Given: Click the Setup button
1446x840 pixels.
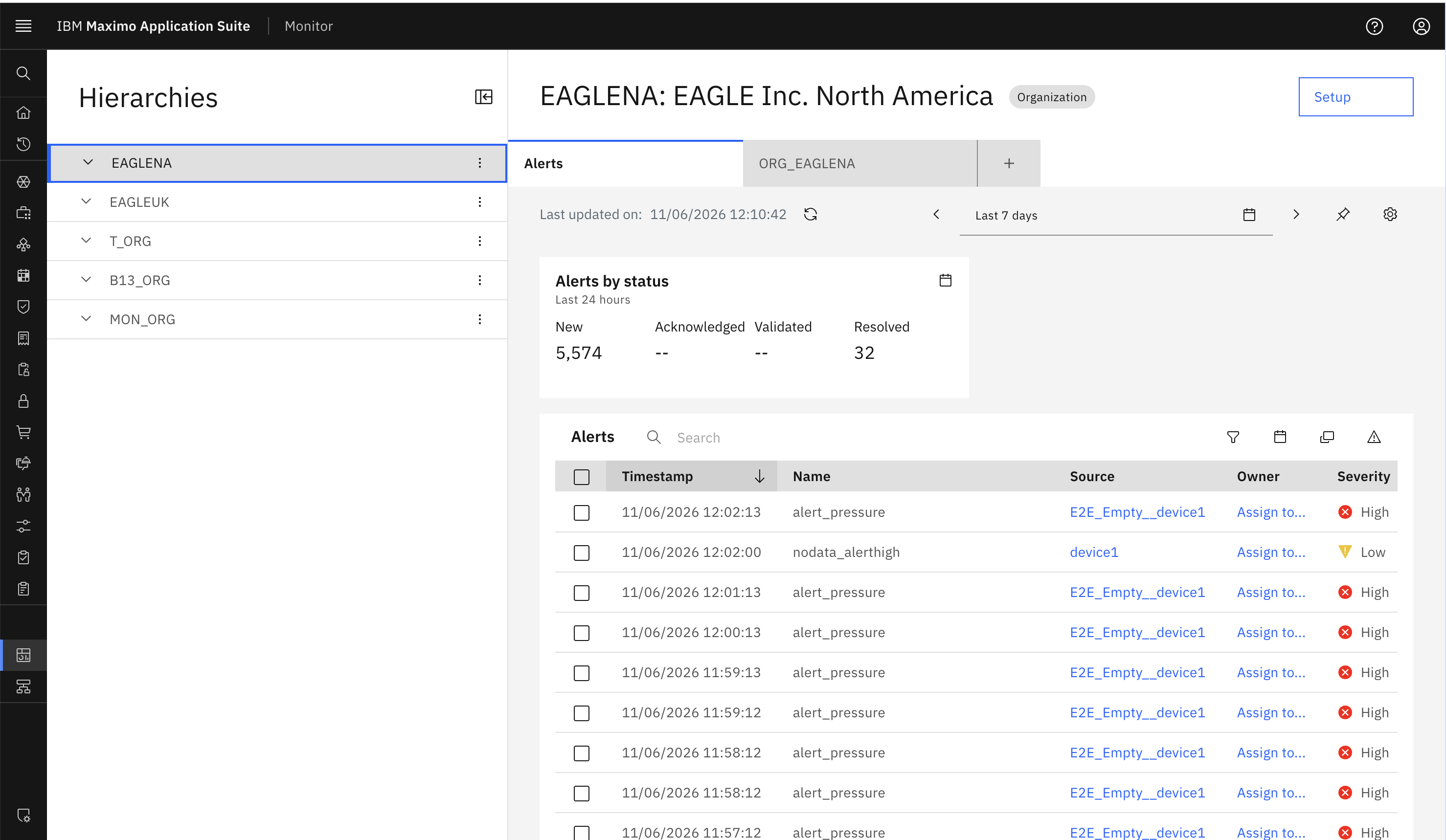Looking at the screenshot, I should pyautogui.click(x=1356, y=97).
